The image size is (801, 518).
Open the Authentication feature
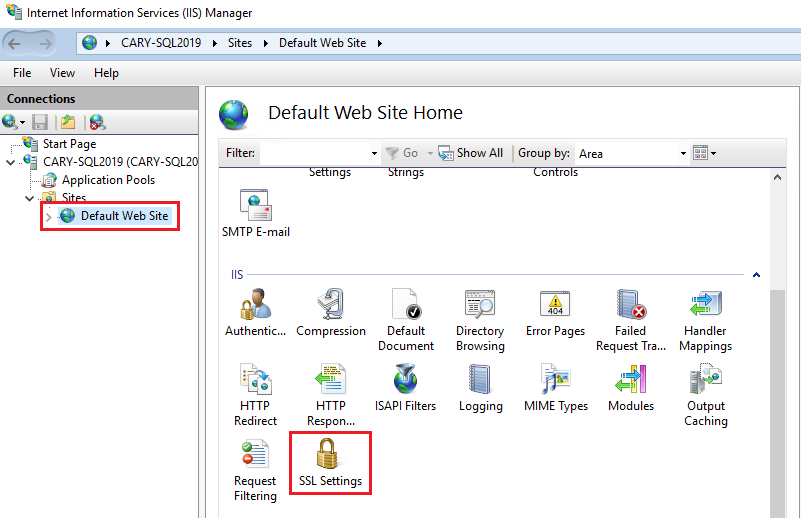tap(255, 312)
